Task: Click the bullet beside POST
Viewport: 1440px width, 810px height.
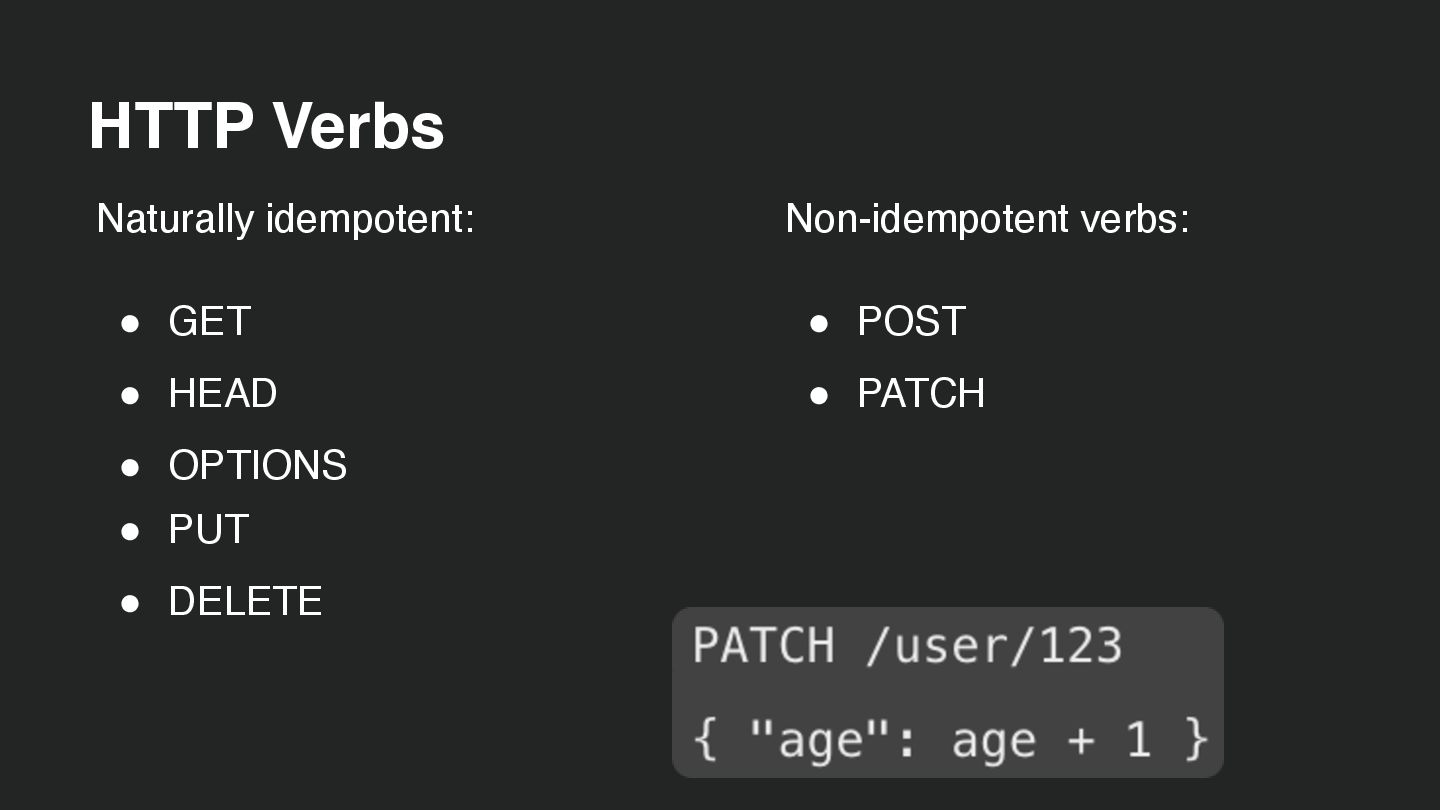Action: (x=819, y=323)
